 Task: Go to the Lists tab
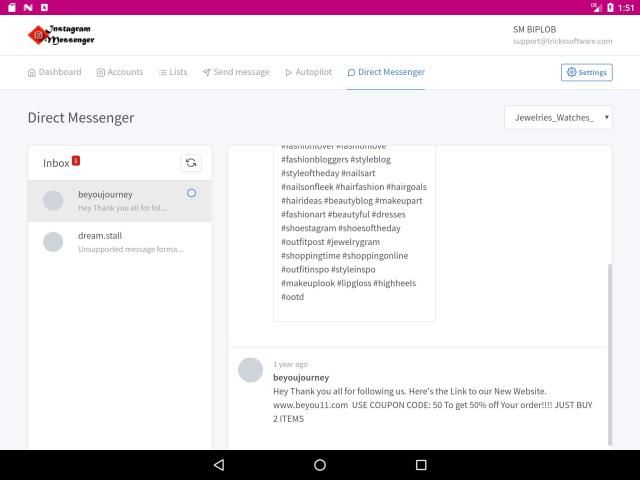point(172,72)
